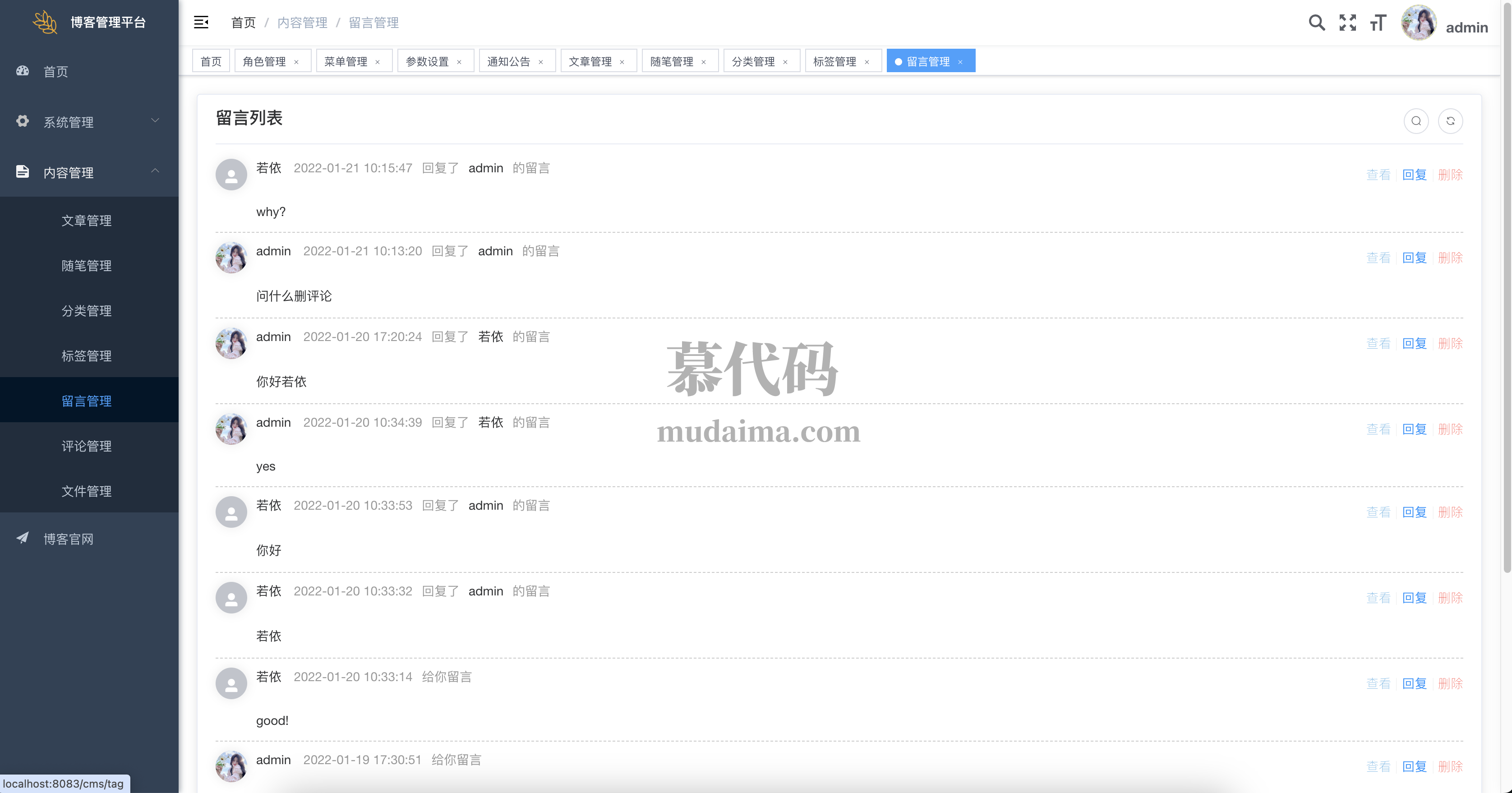Click 删除 on the 问什么删评论 message
This screenshot has height=793, width=1512.
tap(1450, 258)
